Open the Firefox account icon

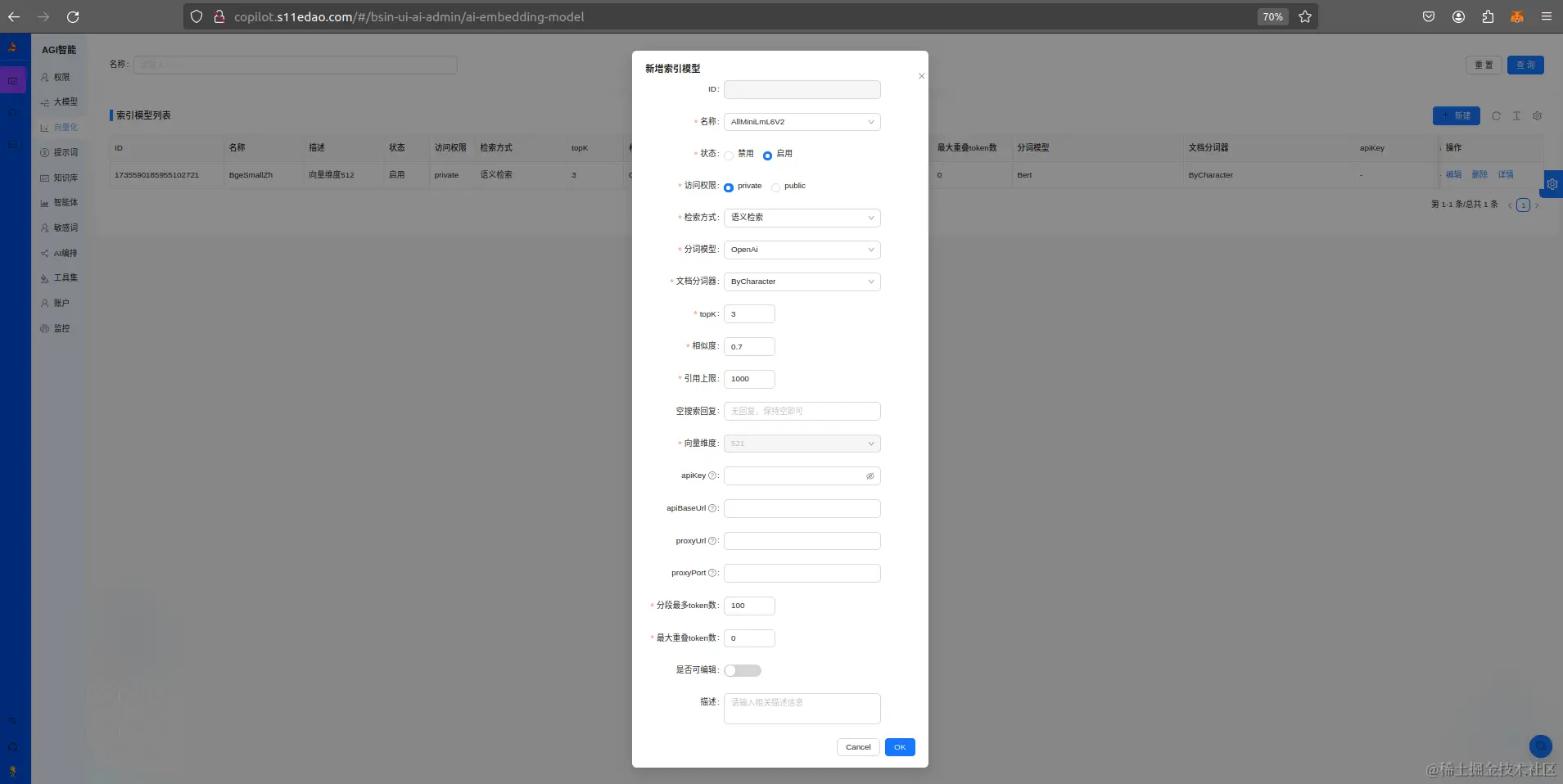click(1458, 16)
